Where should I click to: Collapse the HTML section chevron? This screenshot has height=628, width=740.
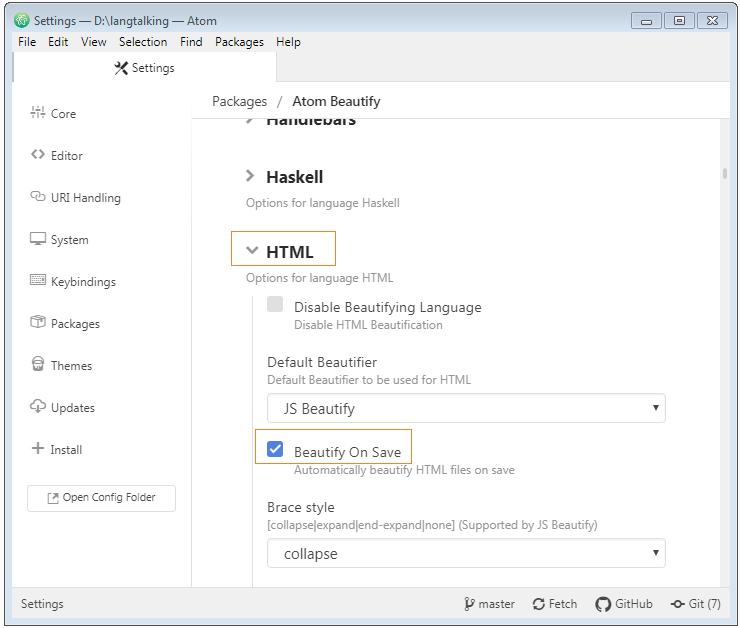pyautogui.click(x=252, y=251)
